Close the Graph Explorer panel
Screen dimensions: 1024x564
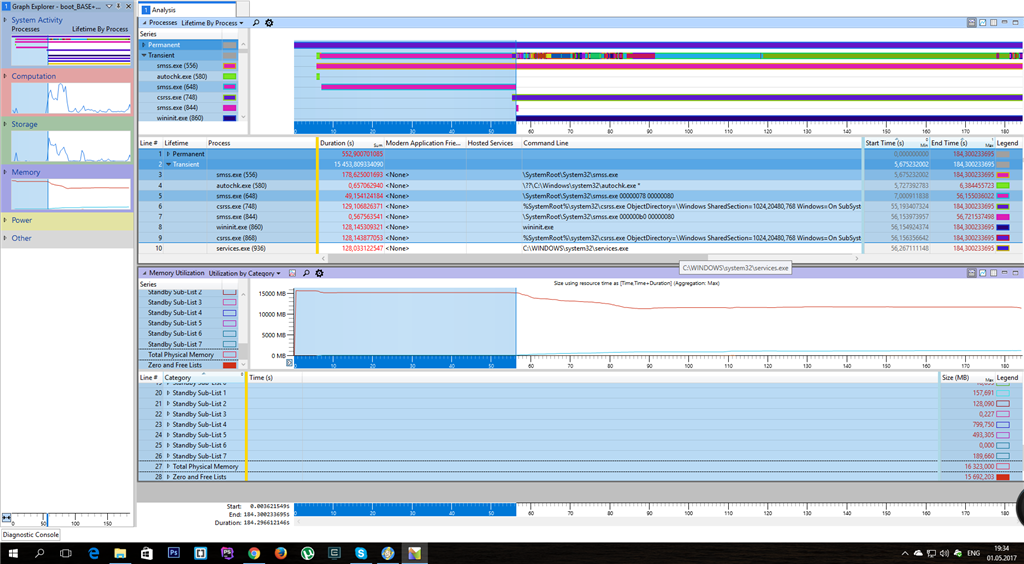(127, 6)
